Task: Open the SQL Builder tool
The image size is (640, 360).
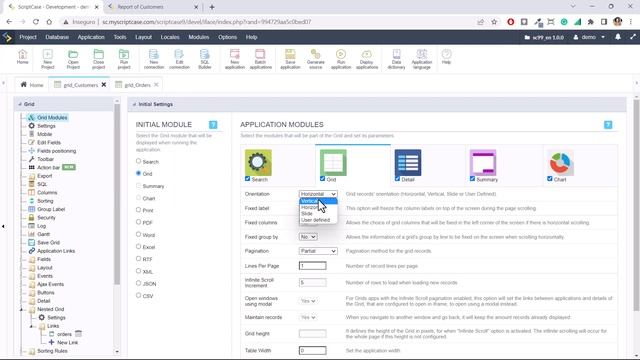Action: [x=204, y=59]
